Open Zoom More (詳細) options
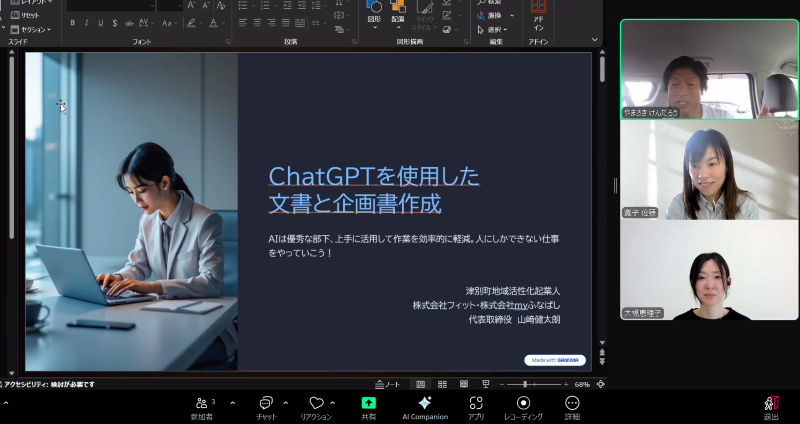 [x=572, y=408]
